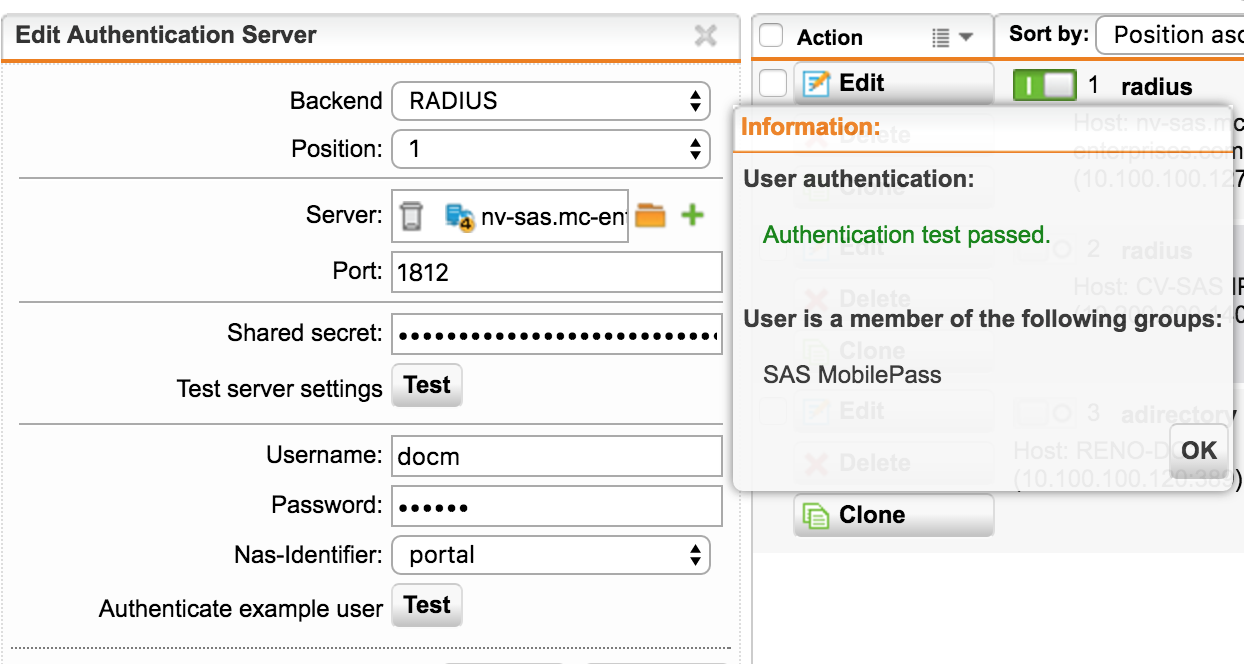Click the 'Information:' popup heading
This screenshot has width=1244, height=664.
[810, 127]
